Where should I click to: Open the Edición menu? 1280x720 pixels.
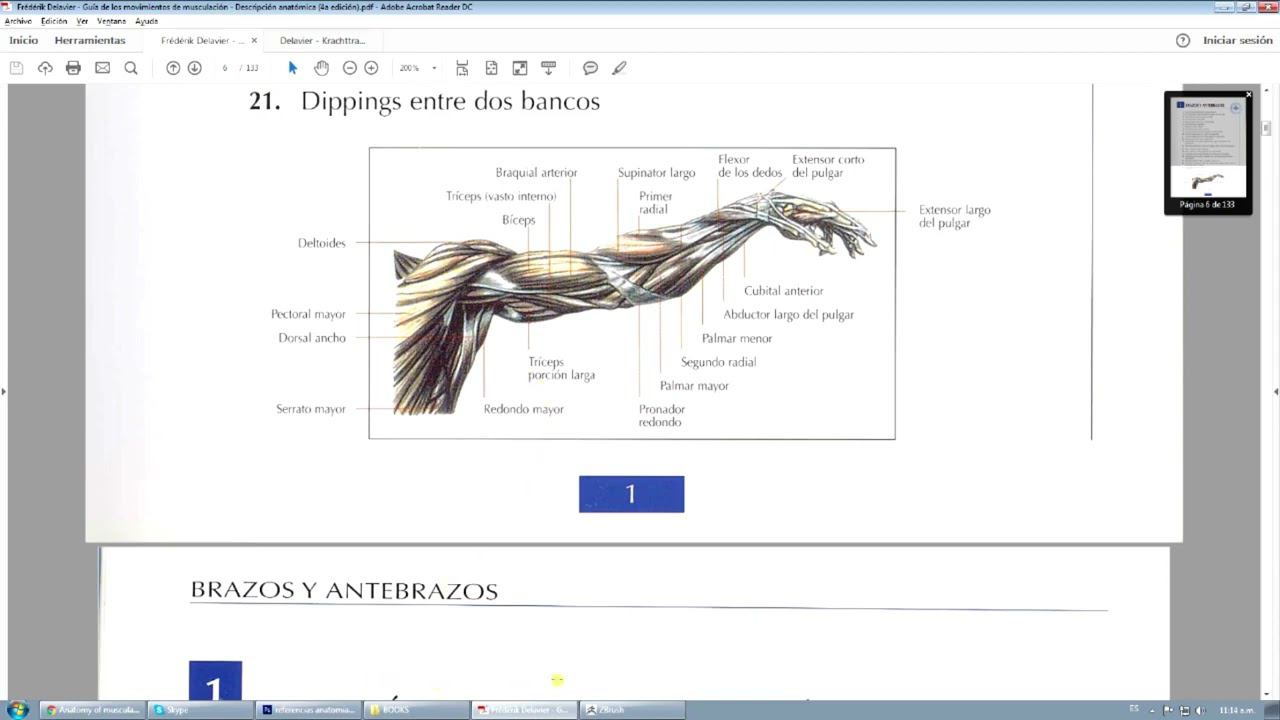click(54, 21)
